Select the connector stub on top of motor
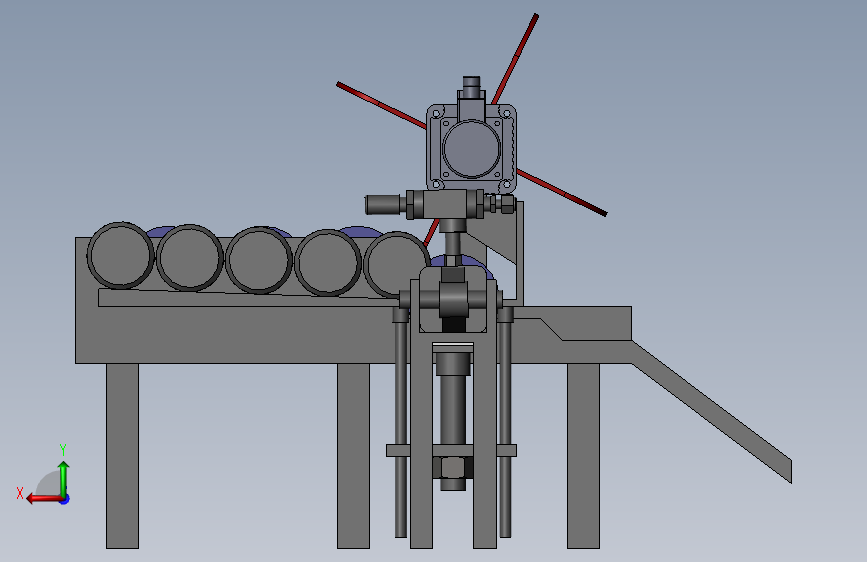 tap(472, 87)
